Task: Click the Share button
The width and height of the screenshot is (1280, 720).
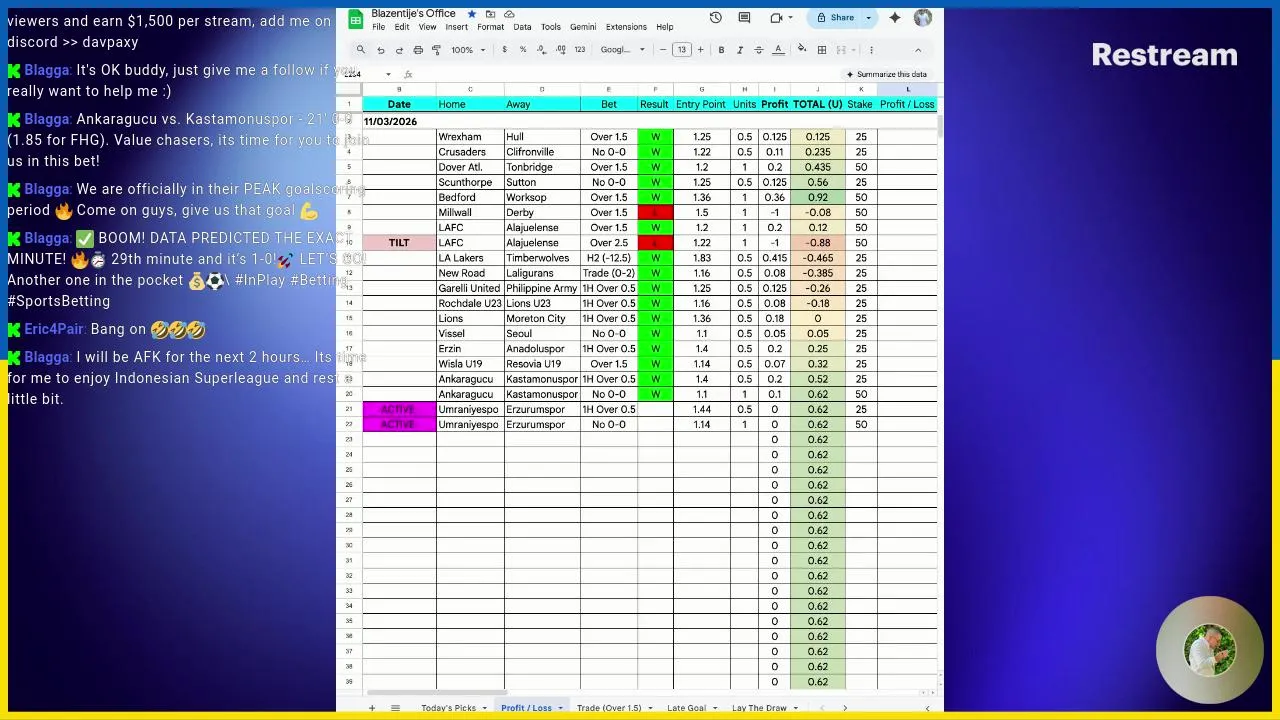Action: (x=836, y=18)
